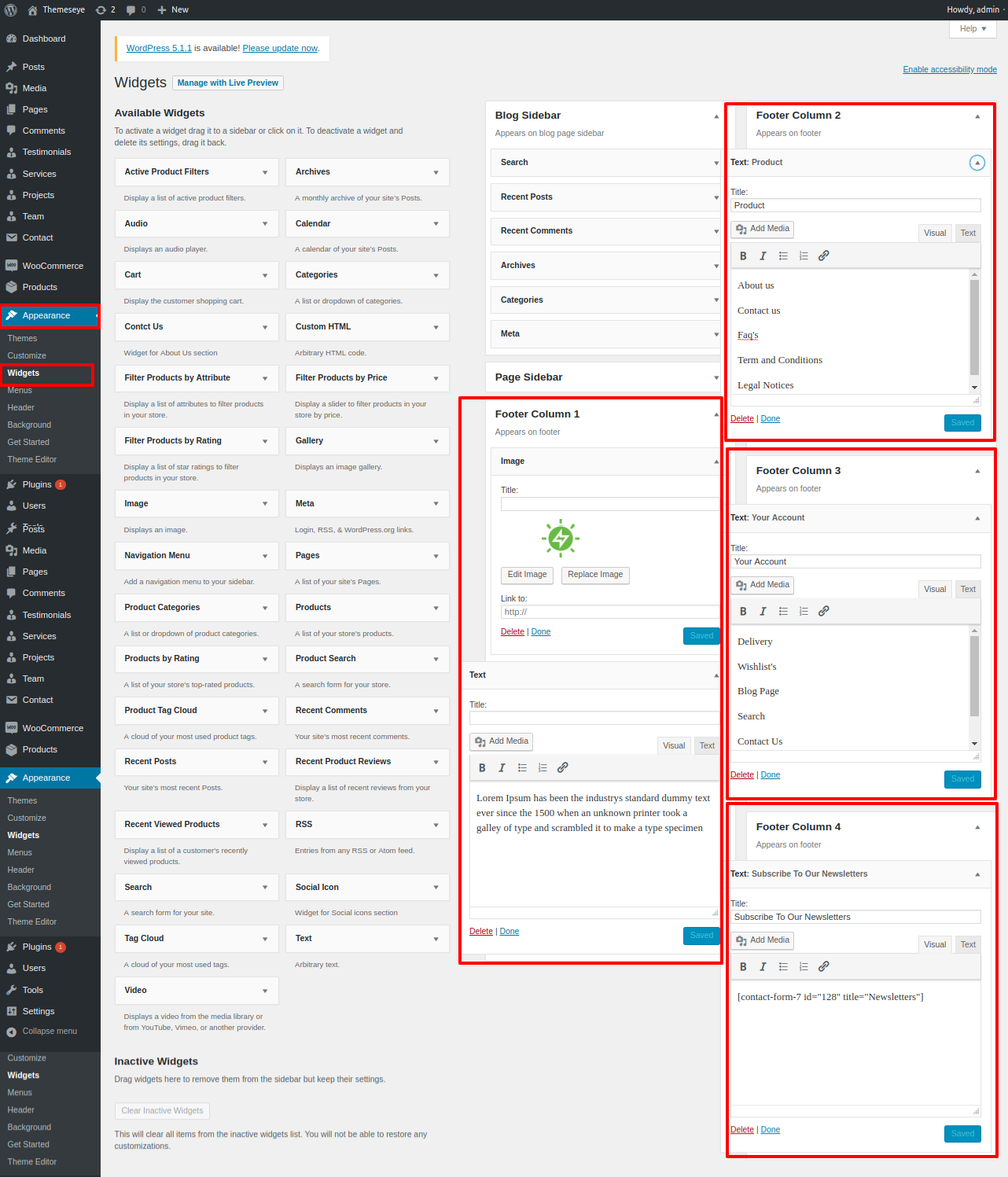The width and height of the screenshot is (1008, 1177).
Task: Enable accessibility mode
Action: tap(949, 70)
